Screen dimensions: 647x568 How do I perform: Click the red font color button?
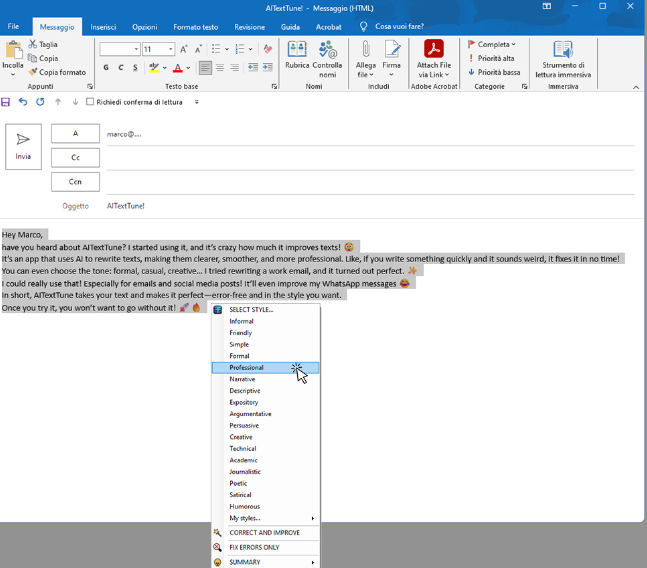(176, 68)
